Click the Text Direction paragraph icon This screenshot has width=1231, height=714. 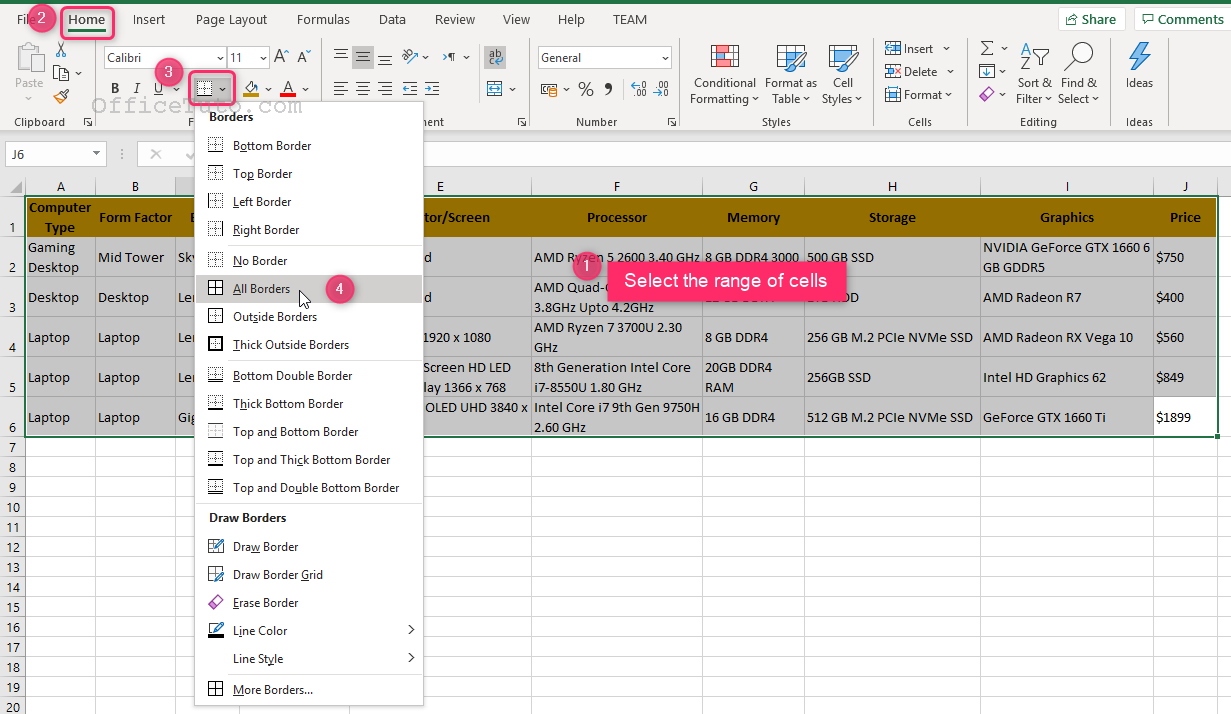point(449,57)
